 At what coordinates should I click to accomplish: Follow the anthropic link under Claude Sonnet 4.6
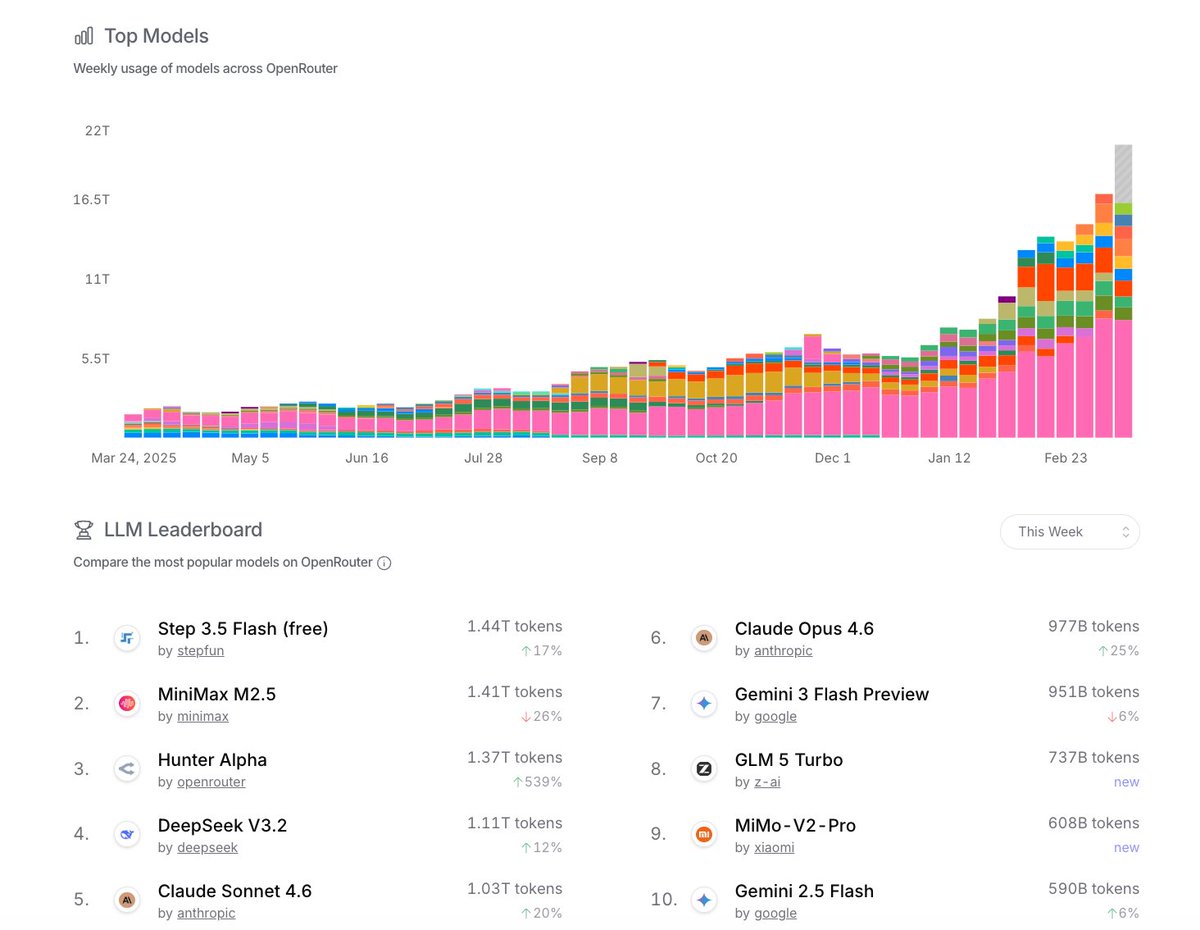coord(206,913)
